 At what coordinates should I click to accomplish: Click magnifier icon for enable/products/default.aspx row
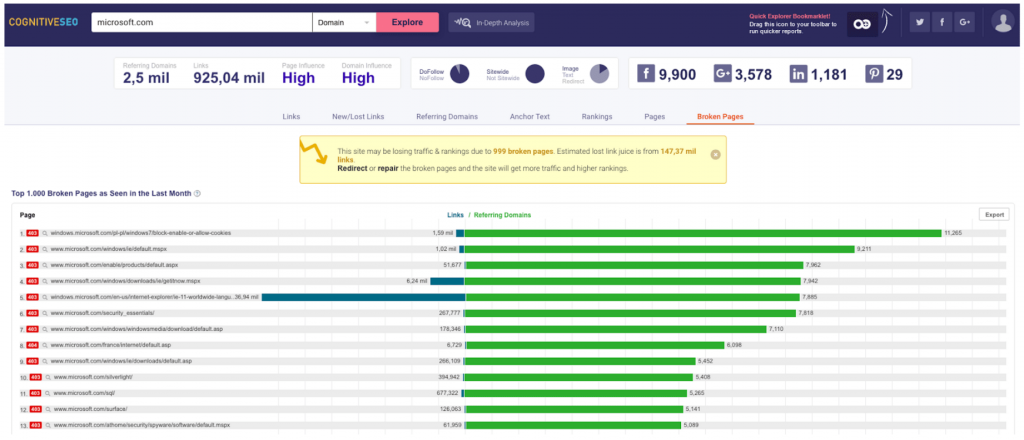click(x=45, y=265)
